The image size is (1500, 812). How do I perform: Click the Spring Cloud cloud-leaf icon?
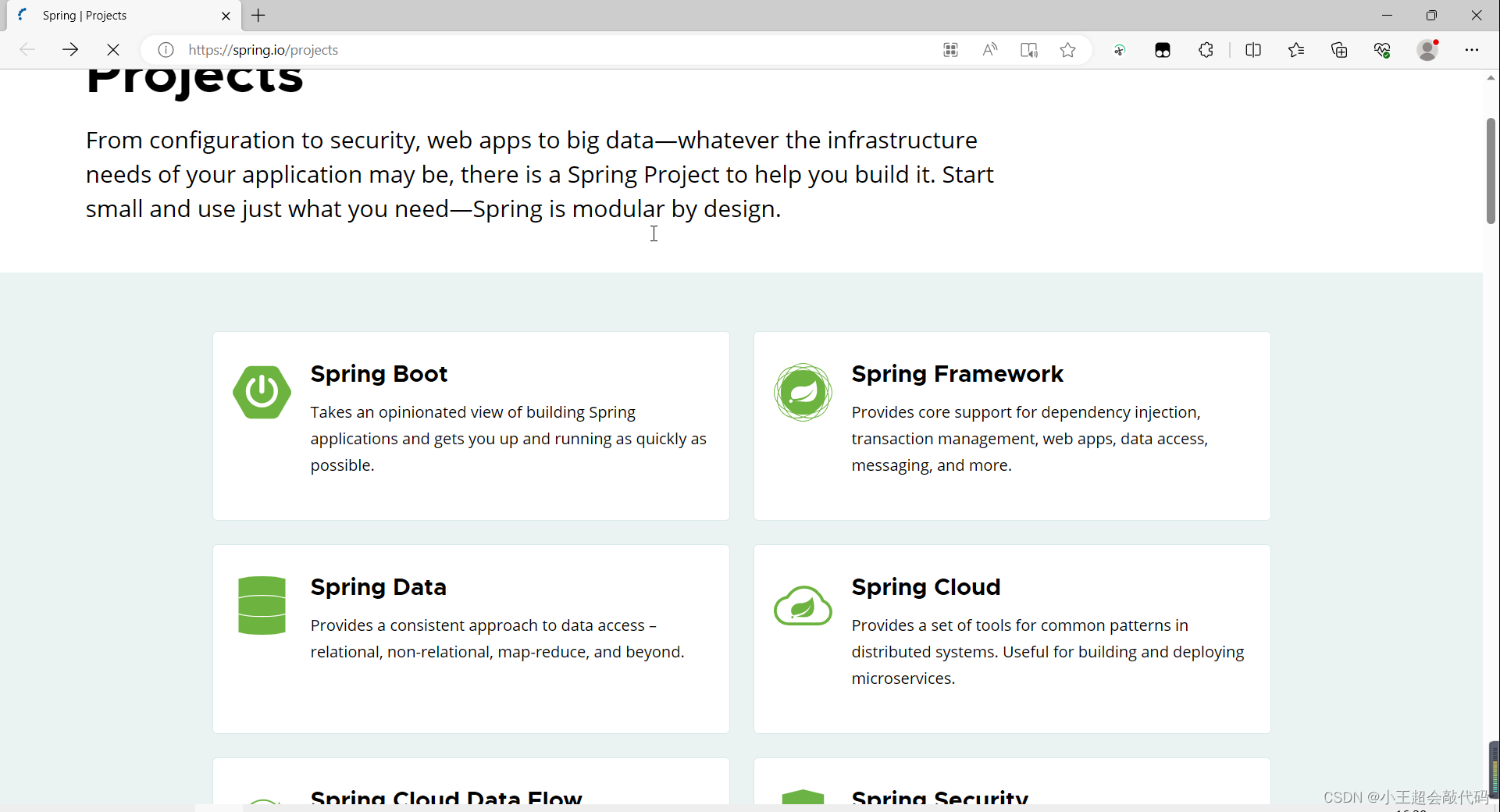pos(803,605)
